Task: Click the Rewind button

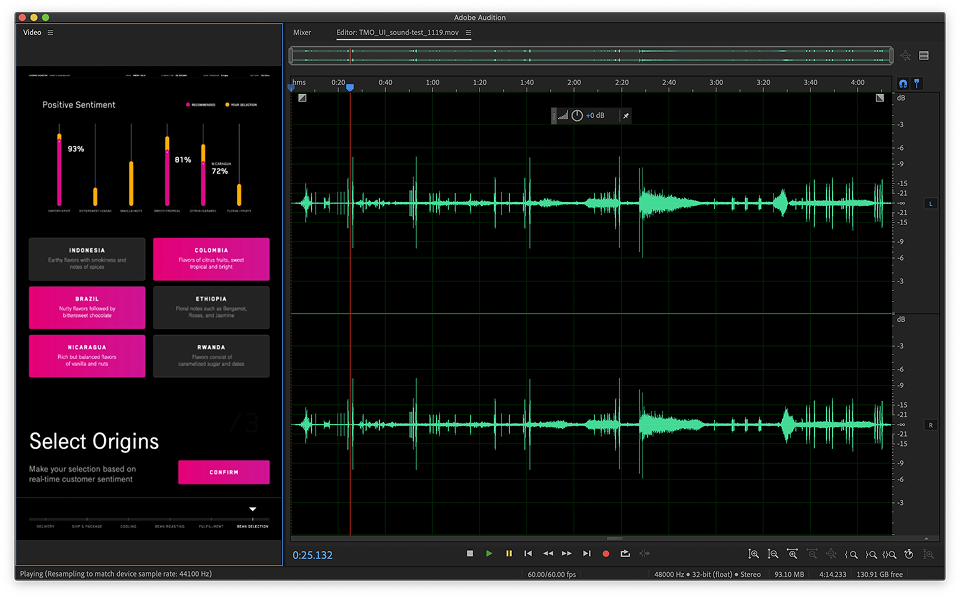Action: [548, 554]
